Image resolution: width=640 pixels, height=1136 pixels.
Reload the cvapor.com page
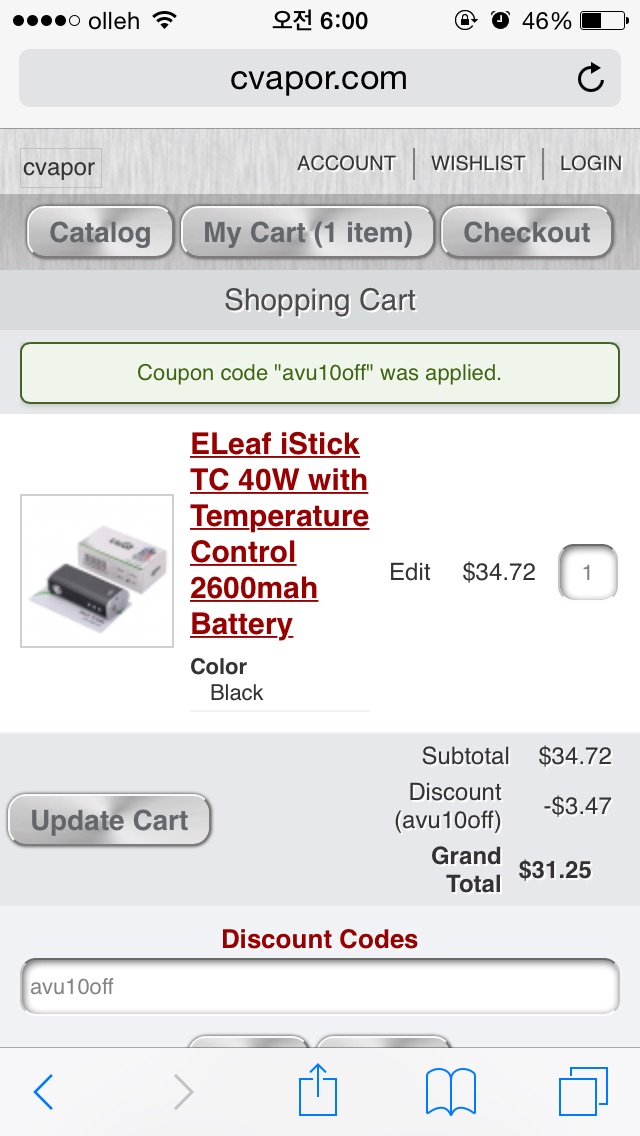(591, 78)
